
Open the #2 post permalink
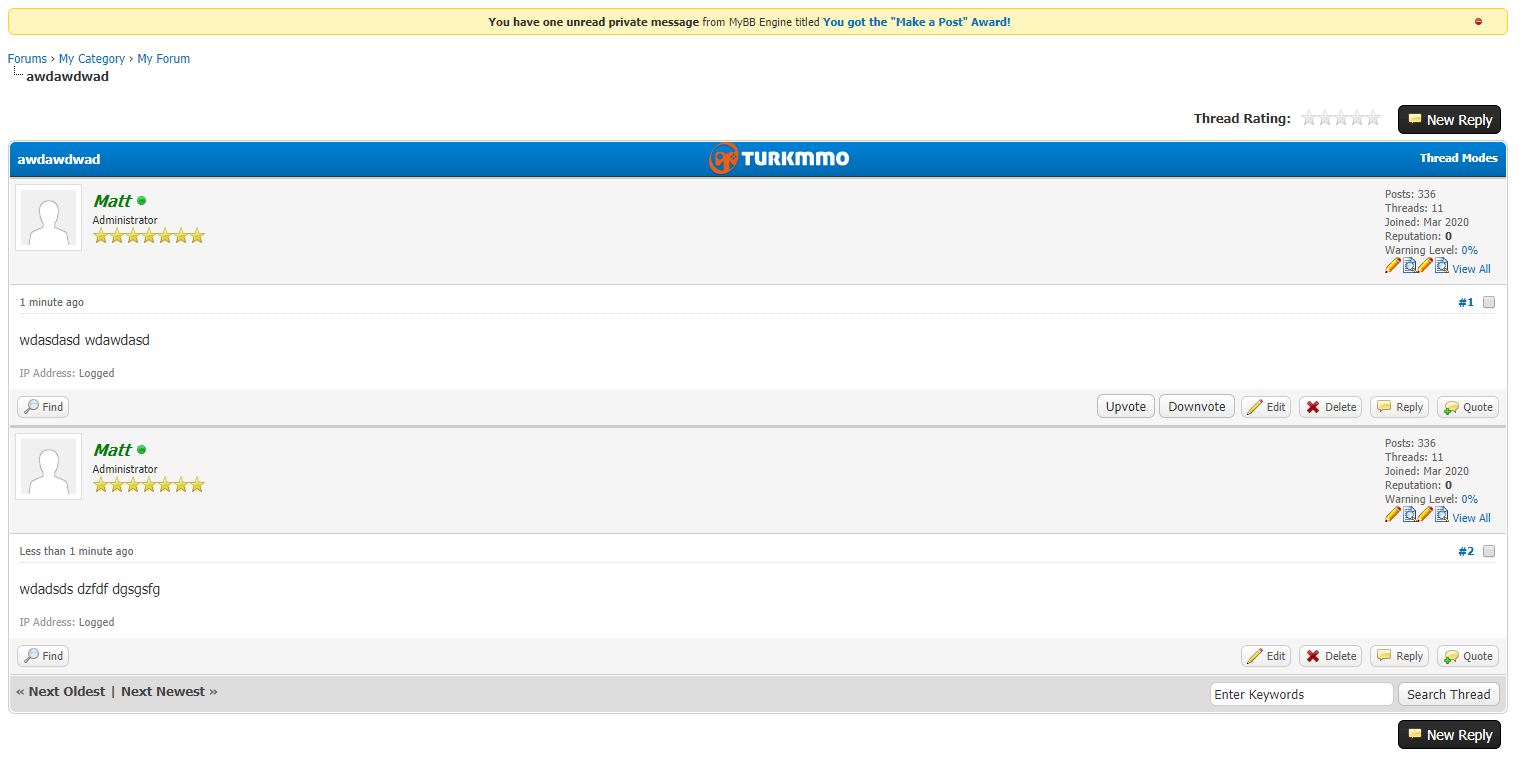click(1466, 551)
